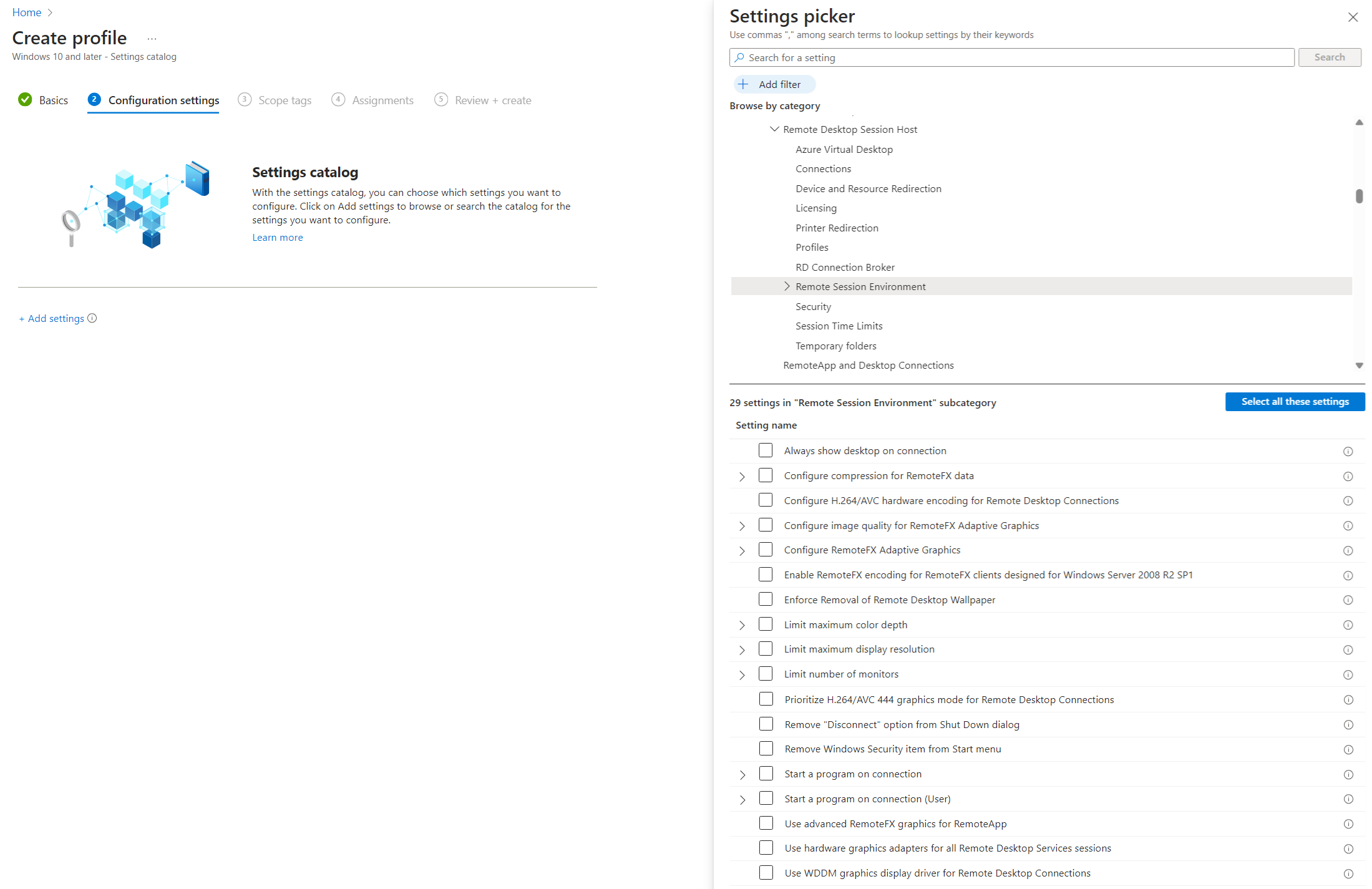Enable checkbox for Limit number of monitors
This screenshot has width=1372, height=889.
766,674
